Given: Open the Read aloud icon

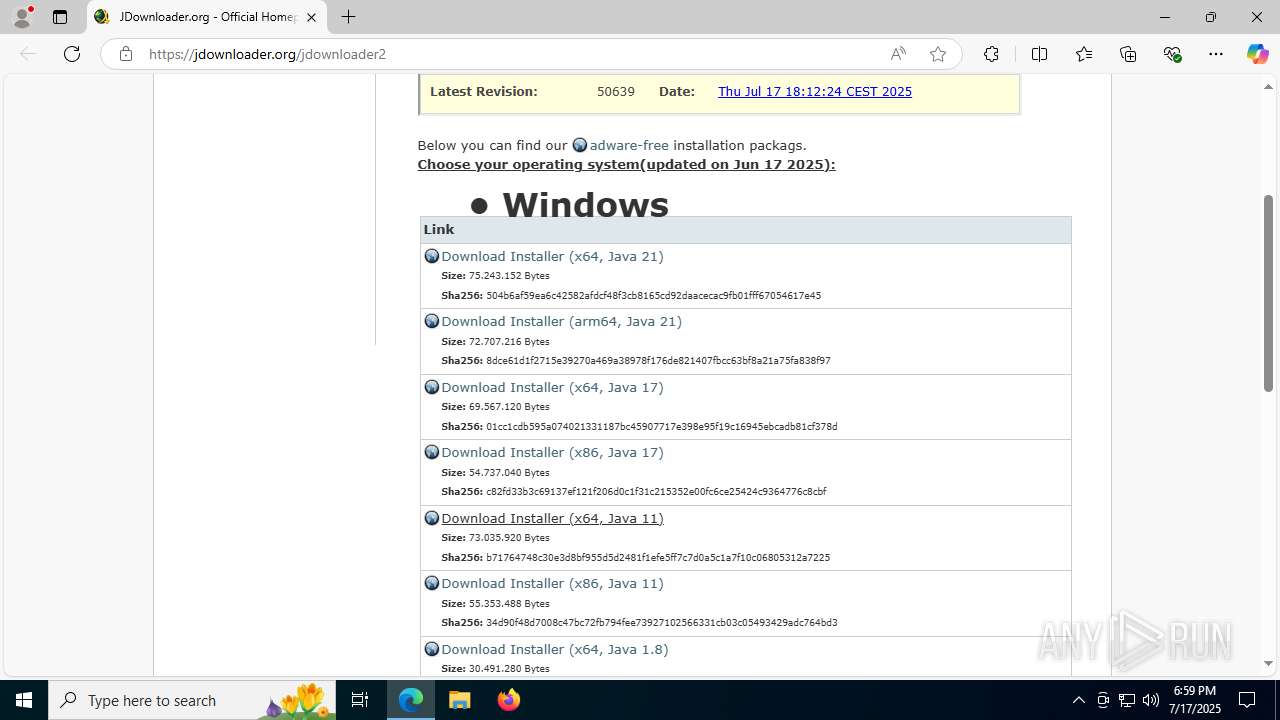Looking at the screenshot, I should pos(898,54).
